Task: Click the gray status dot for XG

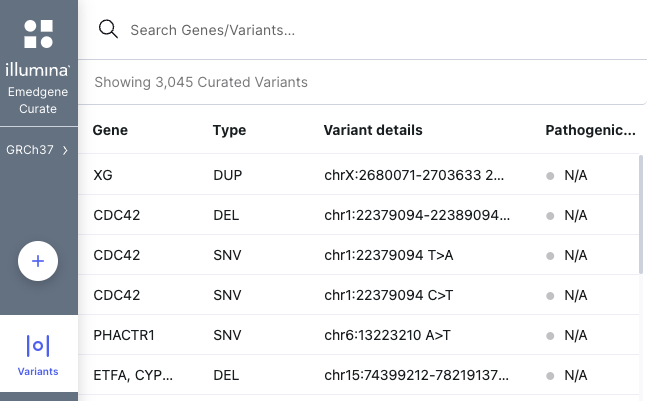Action: pyautogui.click(x=550, y=176)
